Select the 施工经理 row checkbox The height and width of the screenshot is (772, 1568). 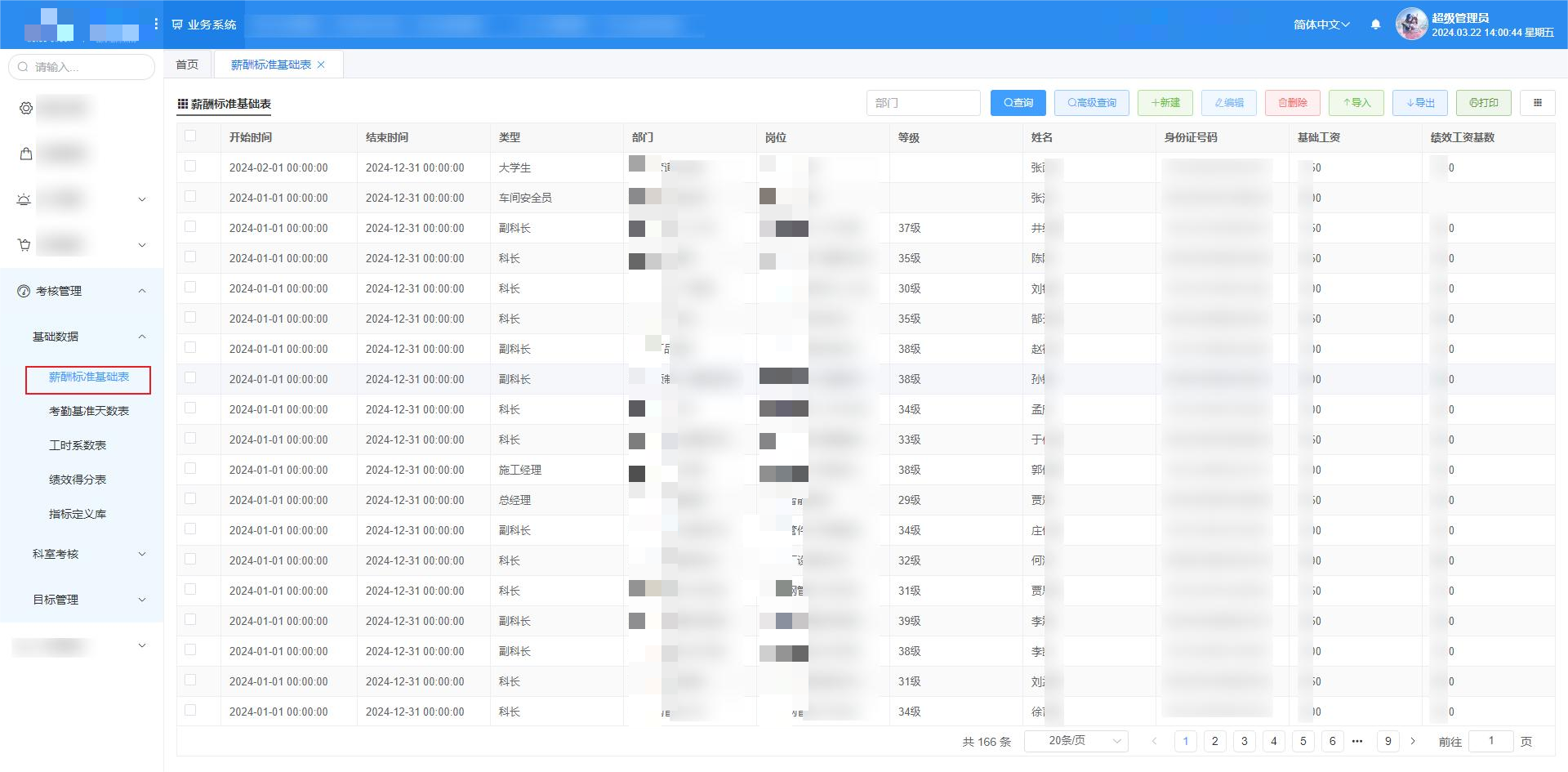tap(190, 469)
